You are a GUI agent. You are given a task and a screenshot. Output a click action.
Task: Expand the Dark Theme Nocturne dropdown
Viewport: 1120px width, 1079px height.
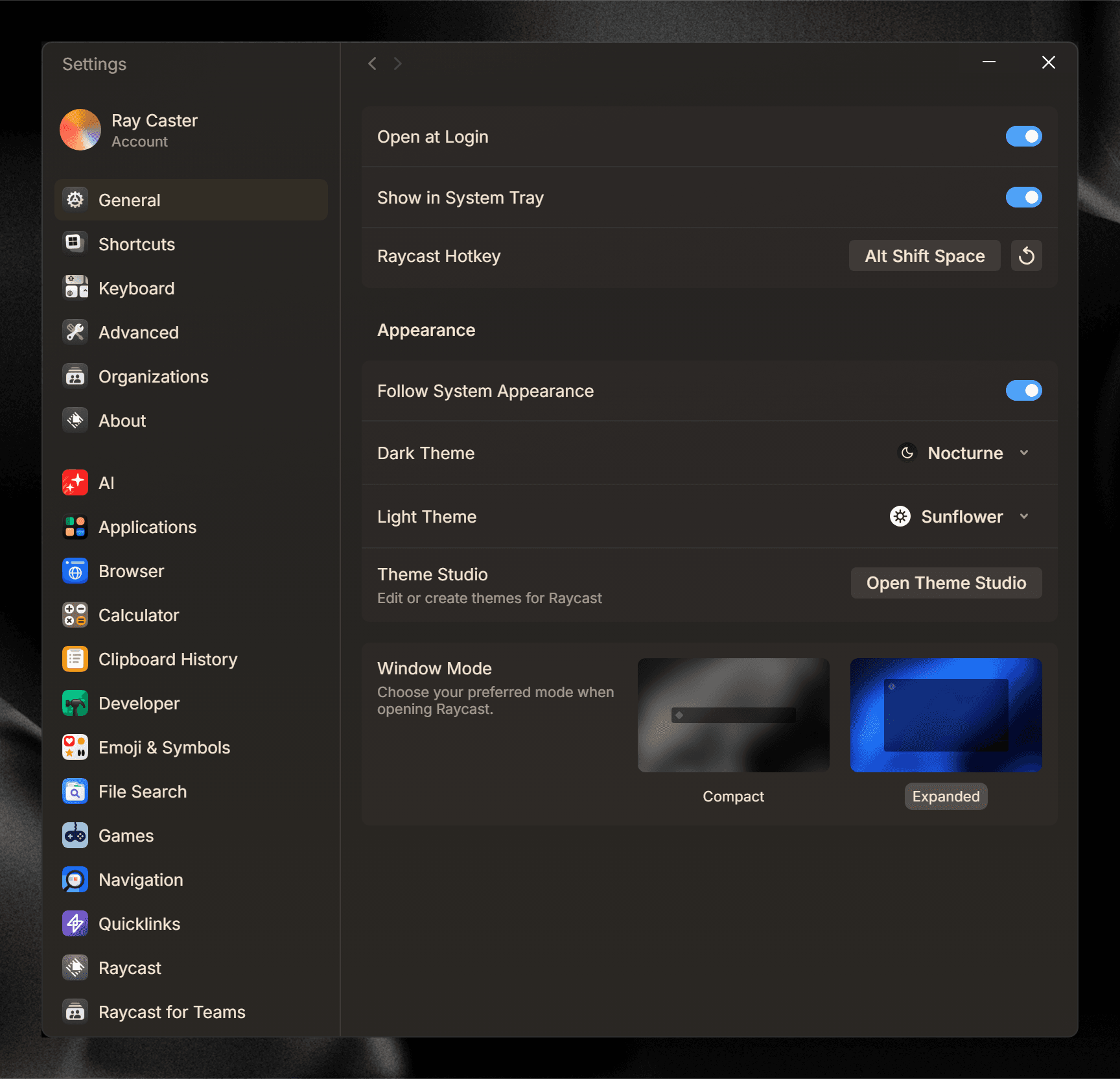click(x=964, y=453)
